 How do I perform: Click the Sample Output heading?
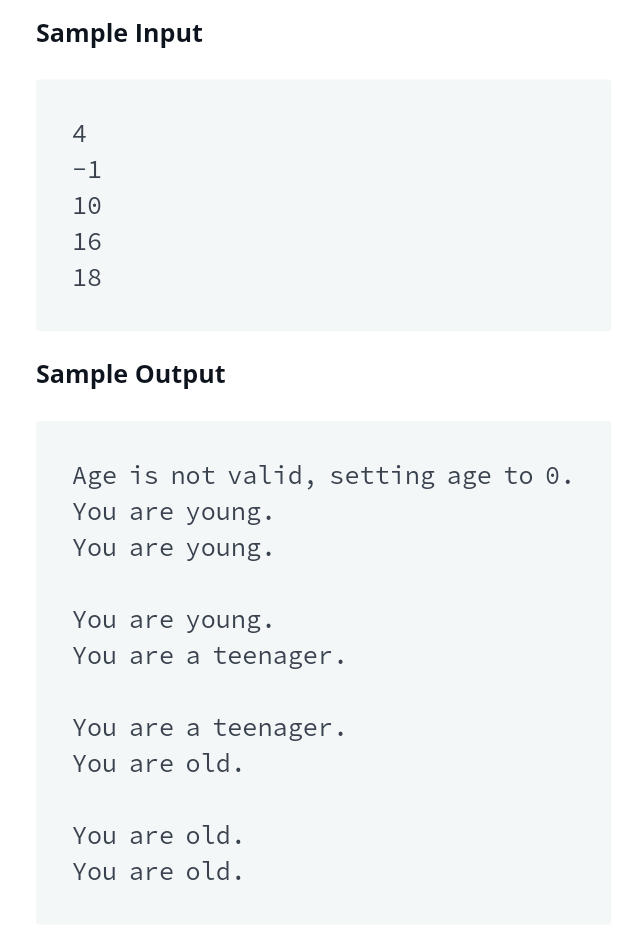click(x=131, y=375)
